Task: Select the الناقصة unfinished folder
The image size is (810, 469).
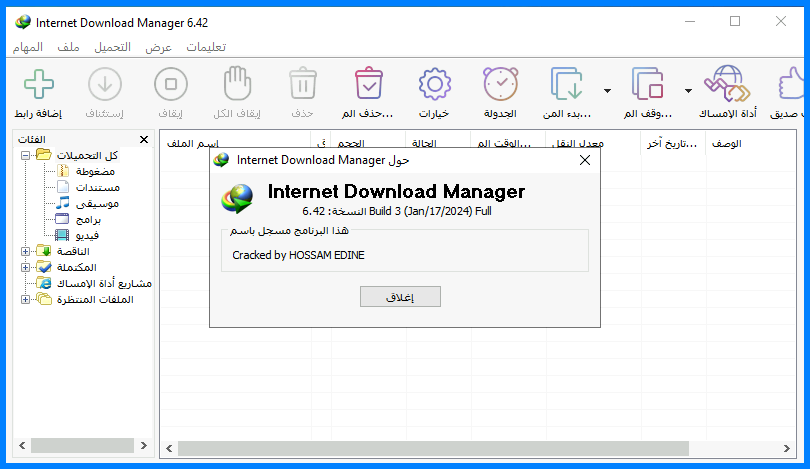Action: coord(73,251)
